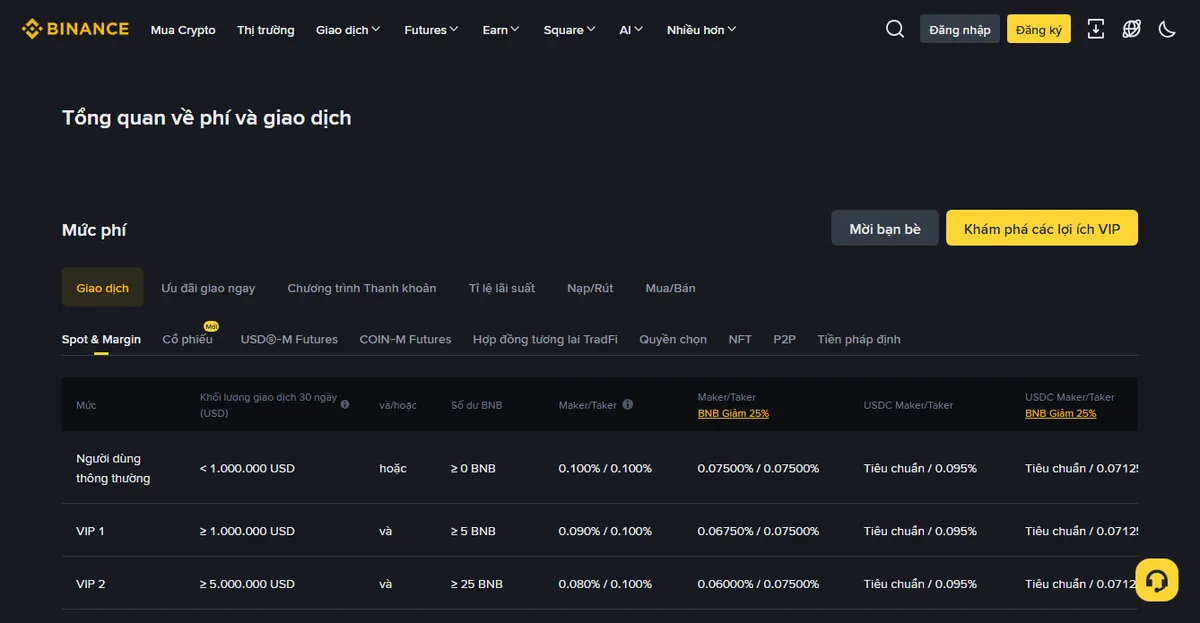
Task: Click the 0.06750% / 0.07500% value
Action: (x=758, y=531)
